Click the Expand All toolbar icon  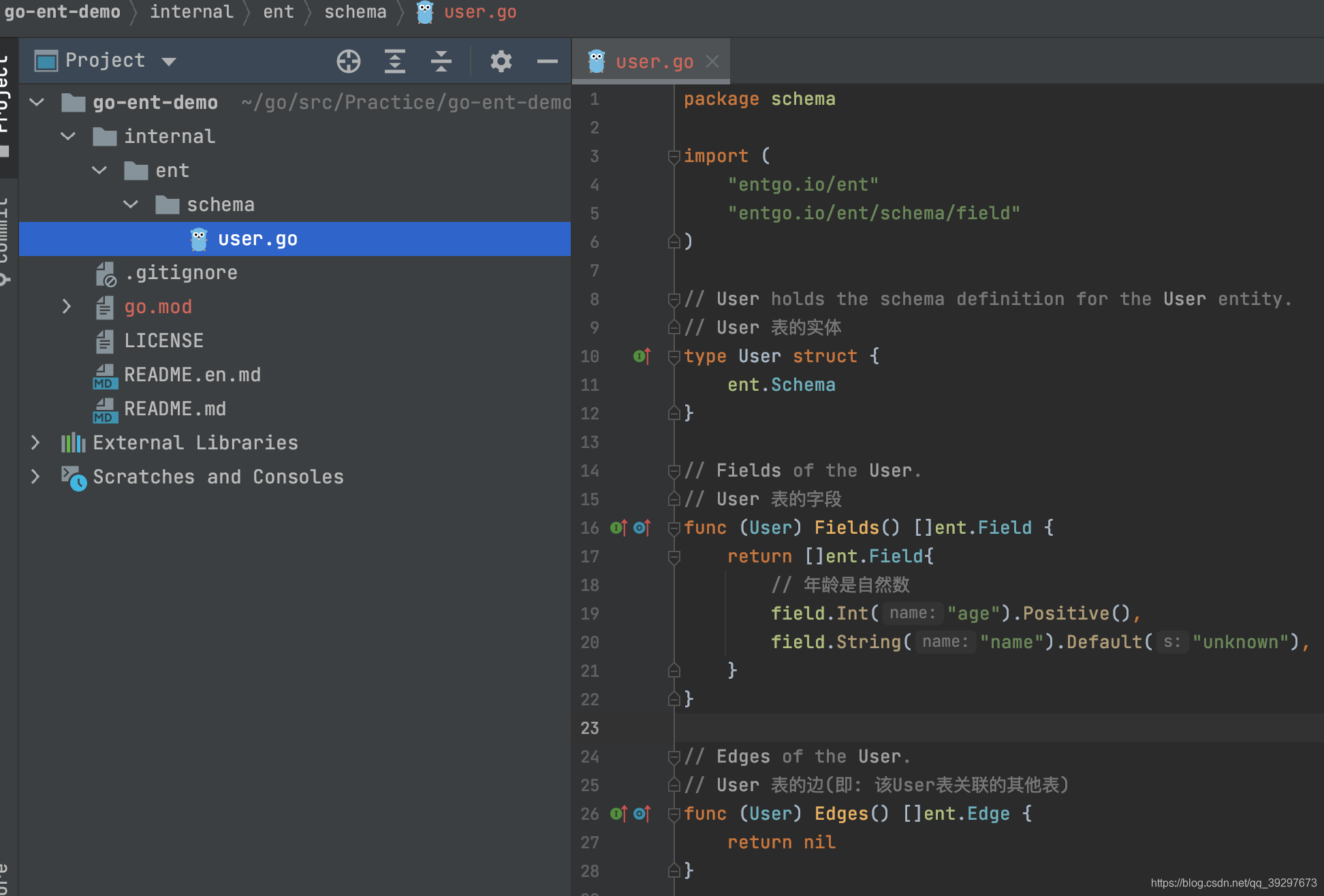point(395,61)
